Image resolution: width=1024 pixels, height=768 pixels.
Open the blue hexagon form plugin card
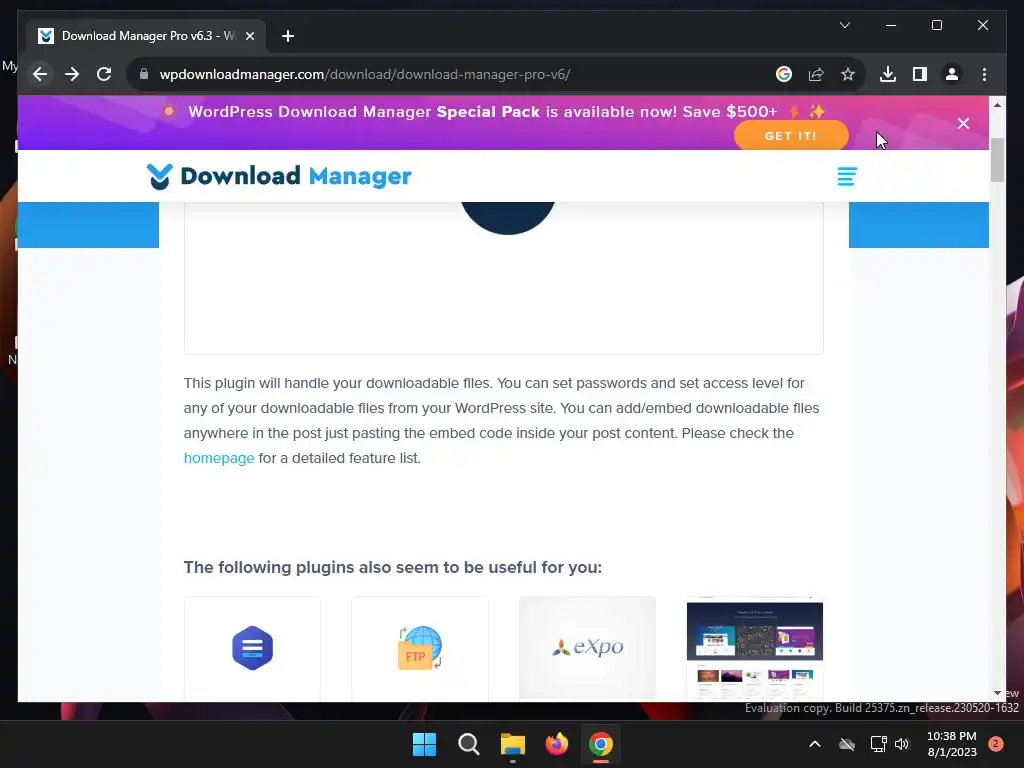pos(252,648)
